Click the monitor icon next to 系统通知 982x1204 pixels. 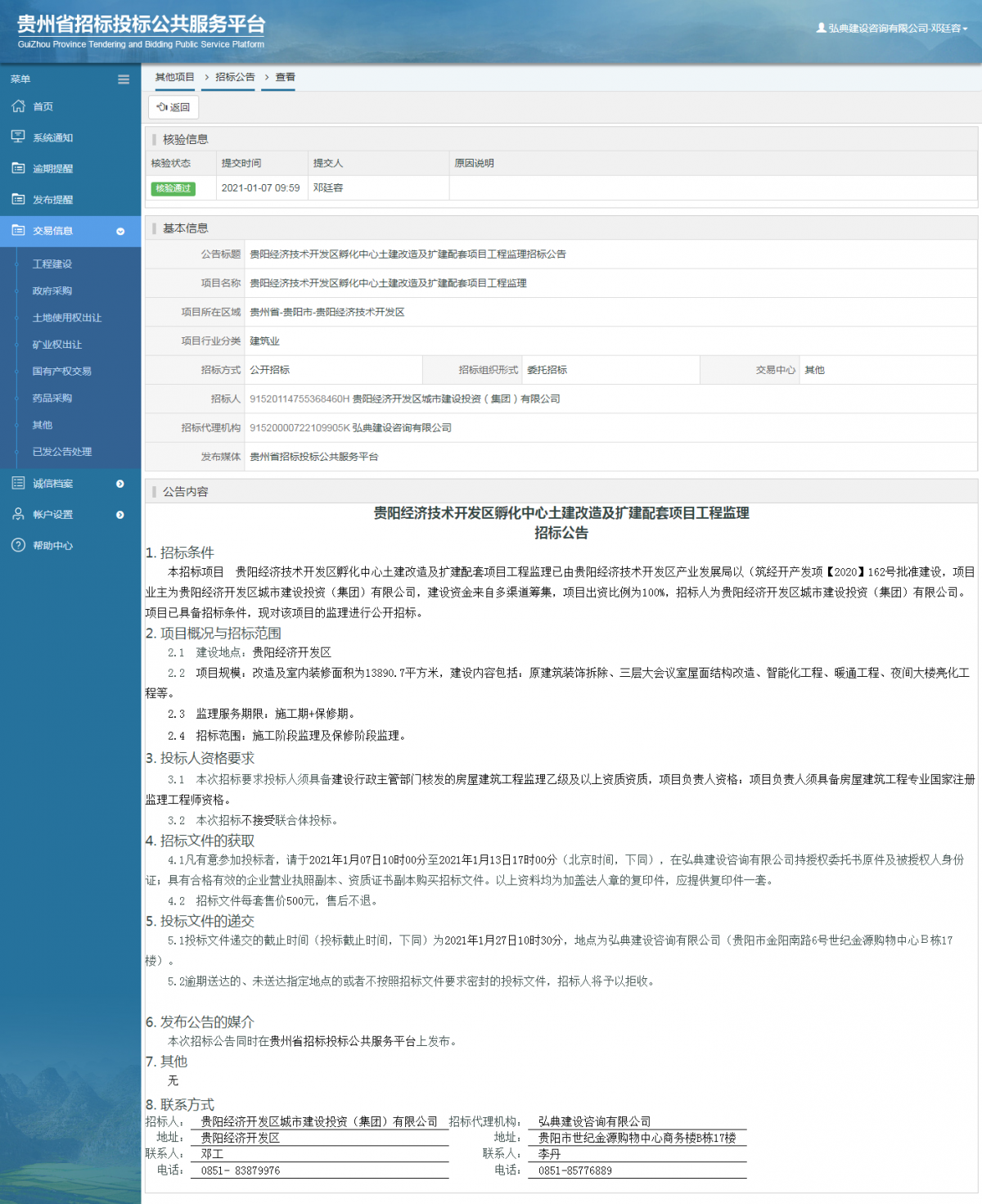pos(18,137)
